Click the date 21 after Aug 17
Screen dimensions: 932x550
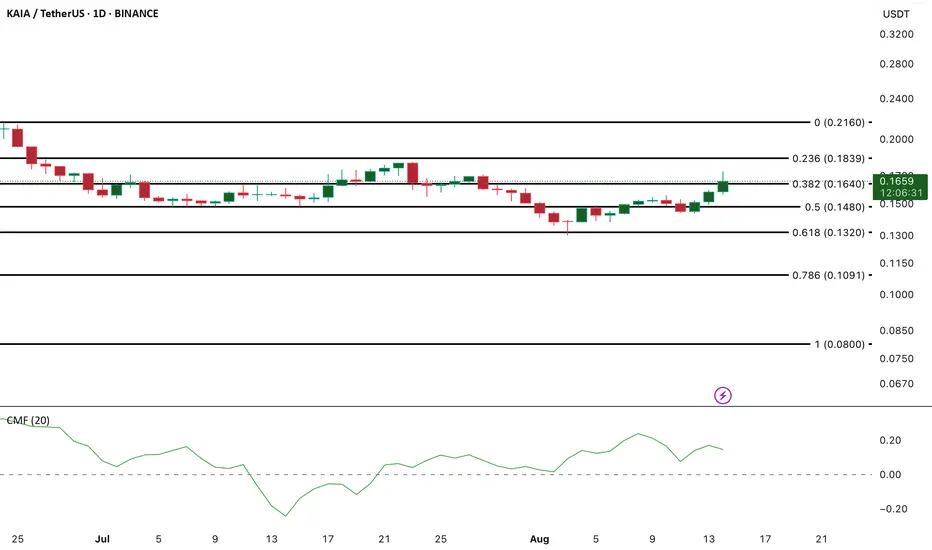click(821, 539)
